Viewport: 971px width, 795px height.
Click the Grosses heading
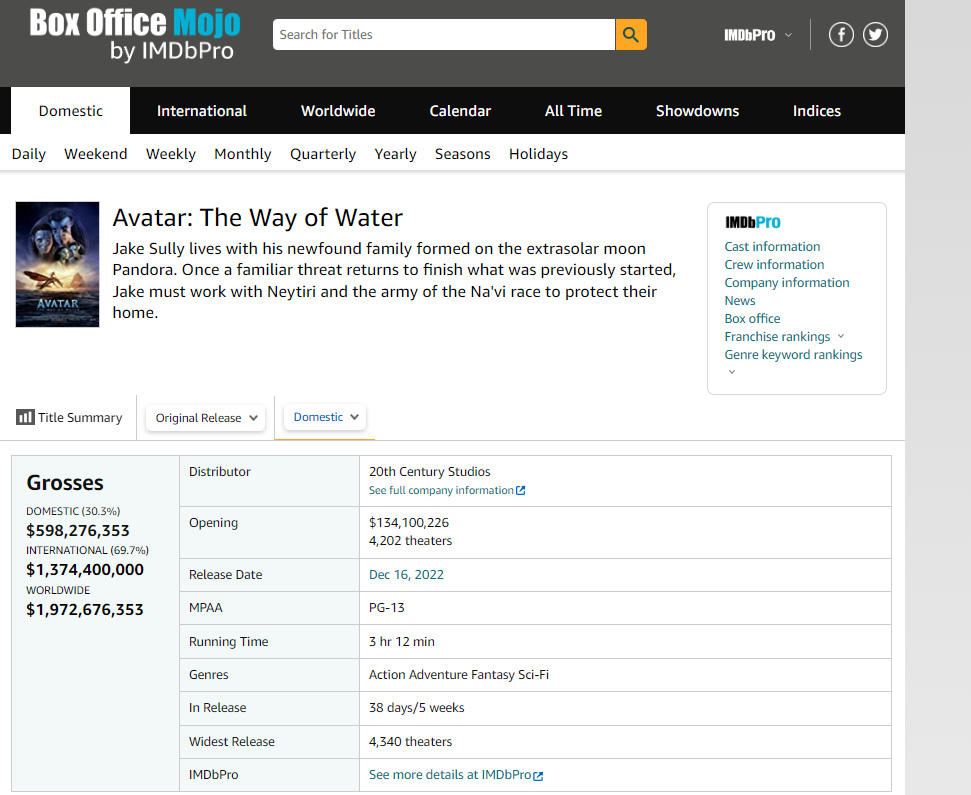click(65, 483)
